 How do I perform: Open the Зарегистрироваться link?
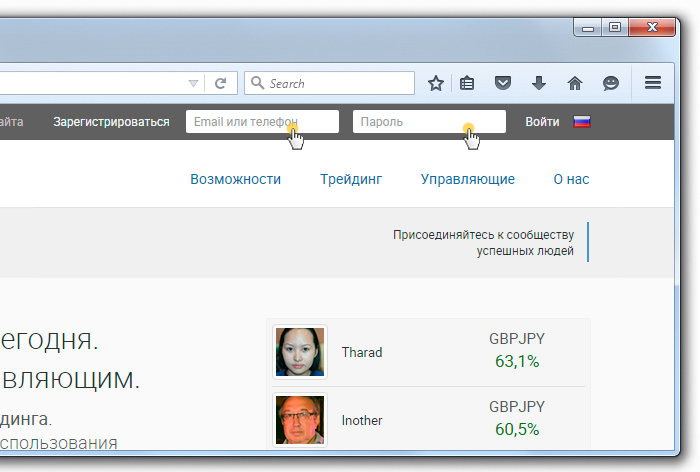(x=111, y=122)
